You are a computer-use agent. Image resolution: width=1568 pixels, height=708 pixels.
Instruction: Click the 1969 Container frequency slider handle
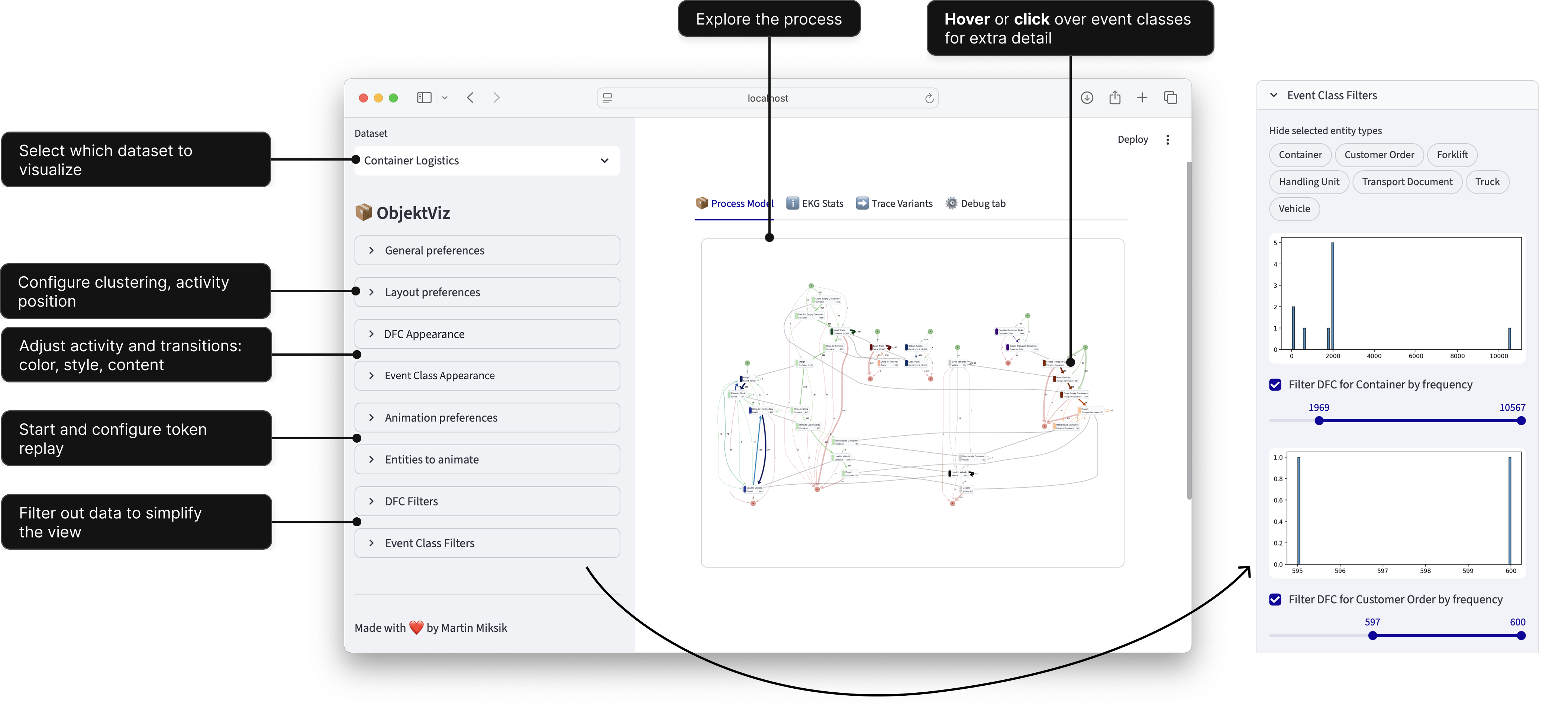coord(1319,421)
